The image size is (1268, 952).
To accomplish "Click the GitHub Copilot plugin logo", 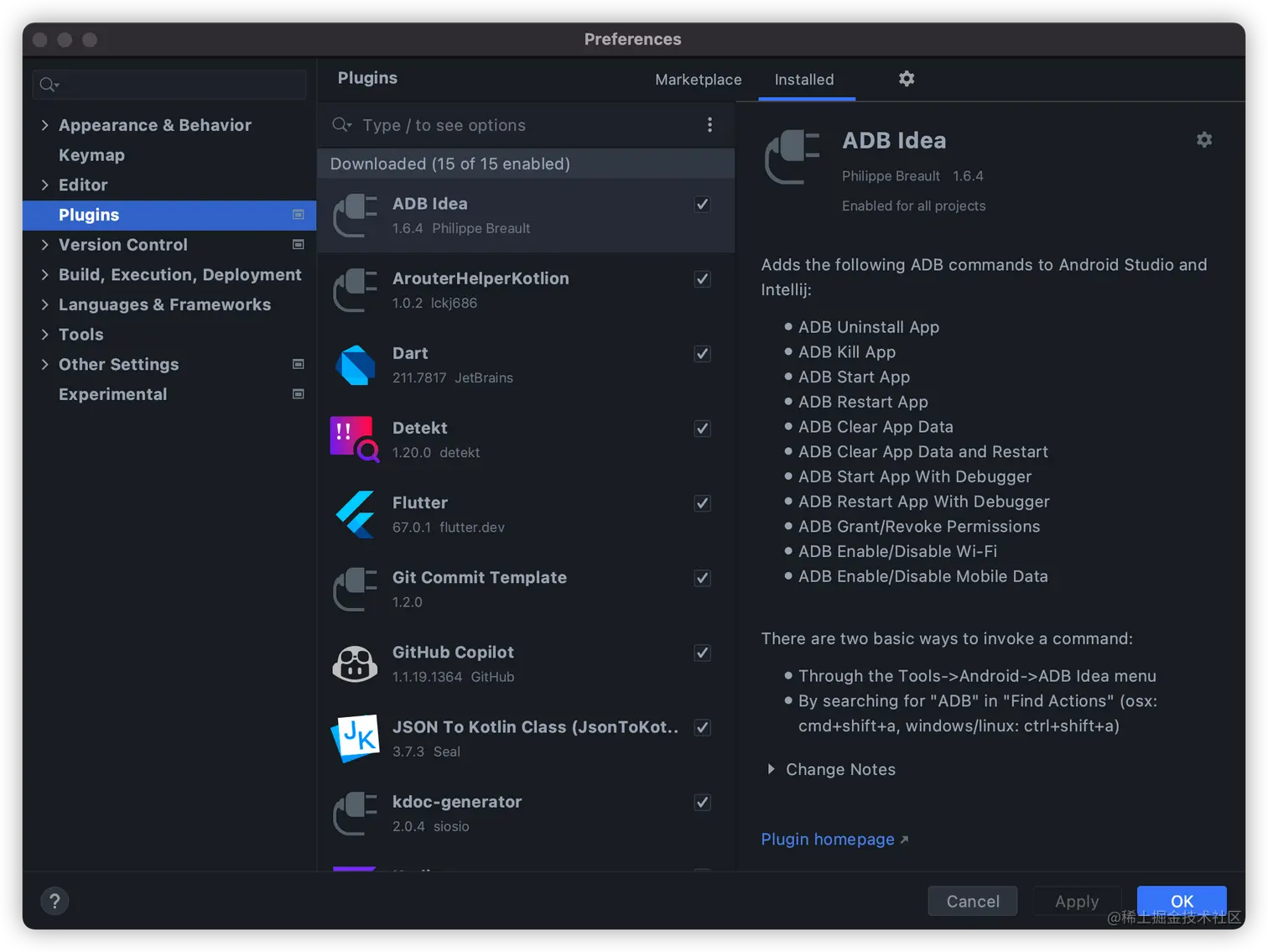I will tap(356, 663).
